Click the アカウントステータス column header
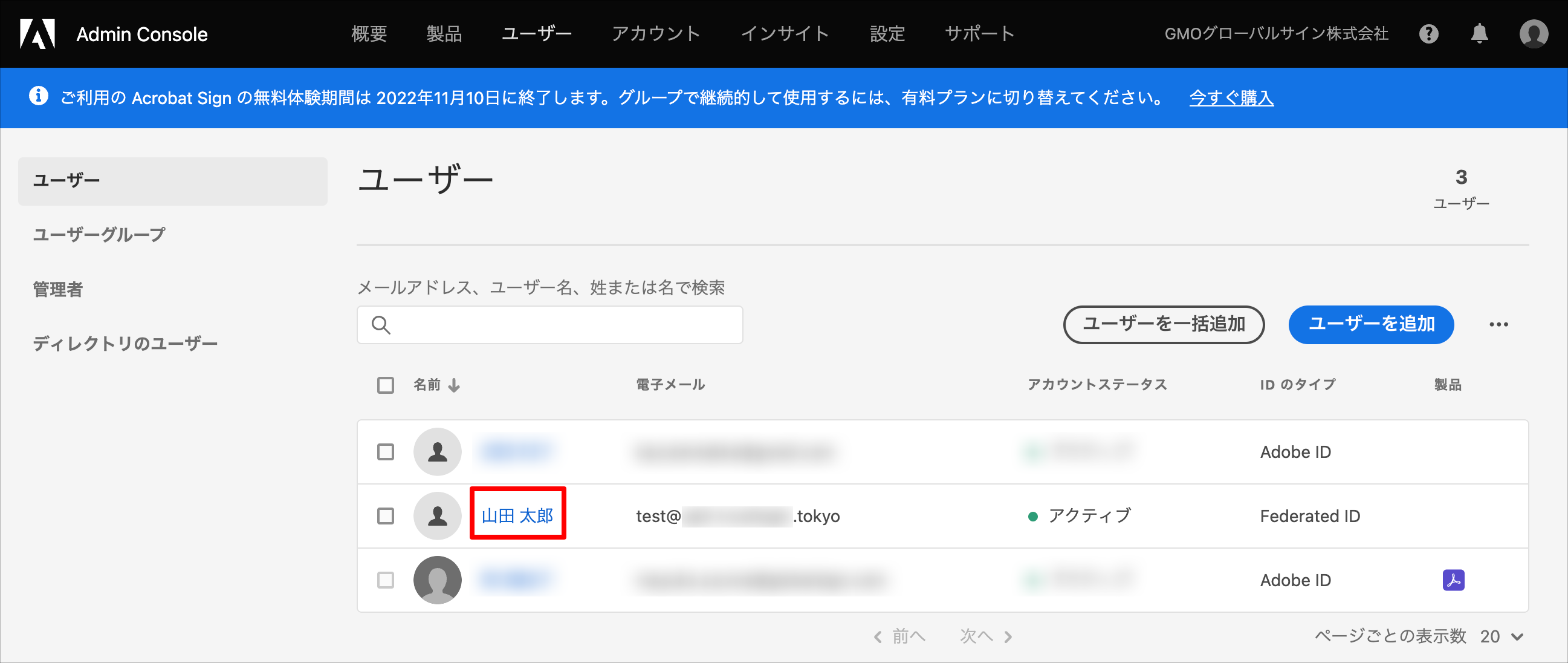 coord(1097,385)
